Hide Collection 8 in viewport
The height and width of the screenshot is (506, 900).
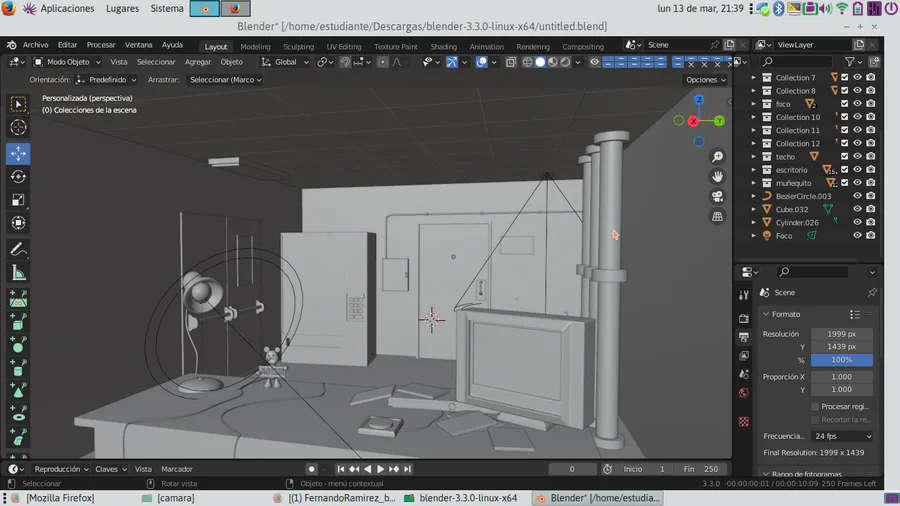coord(858,91)
